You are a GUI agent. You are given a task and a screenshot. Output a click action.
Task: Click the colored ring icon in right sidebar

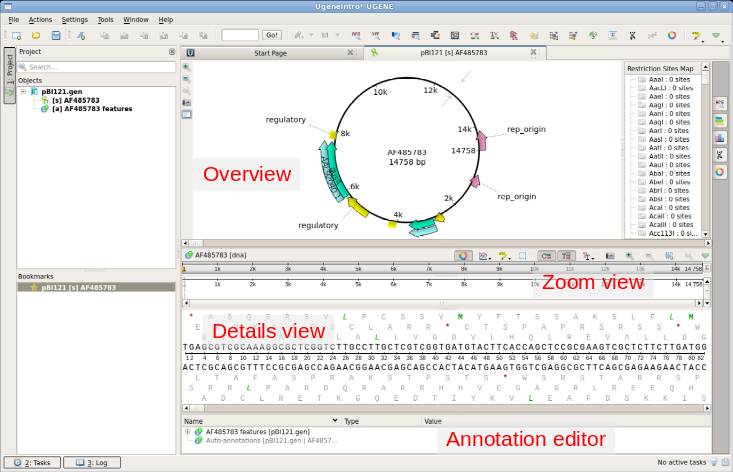coord(719,172)
